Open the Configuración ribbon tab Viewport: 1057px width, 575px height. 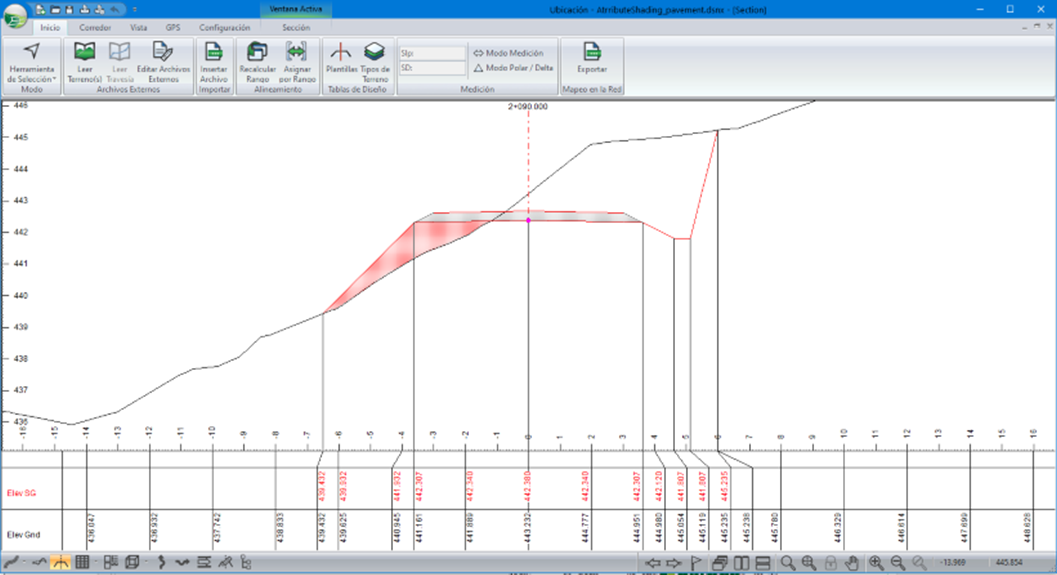tap(224, 28)
